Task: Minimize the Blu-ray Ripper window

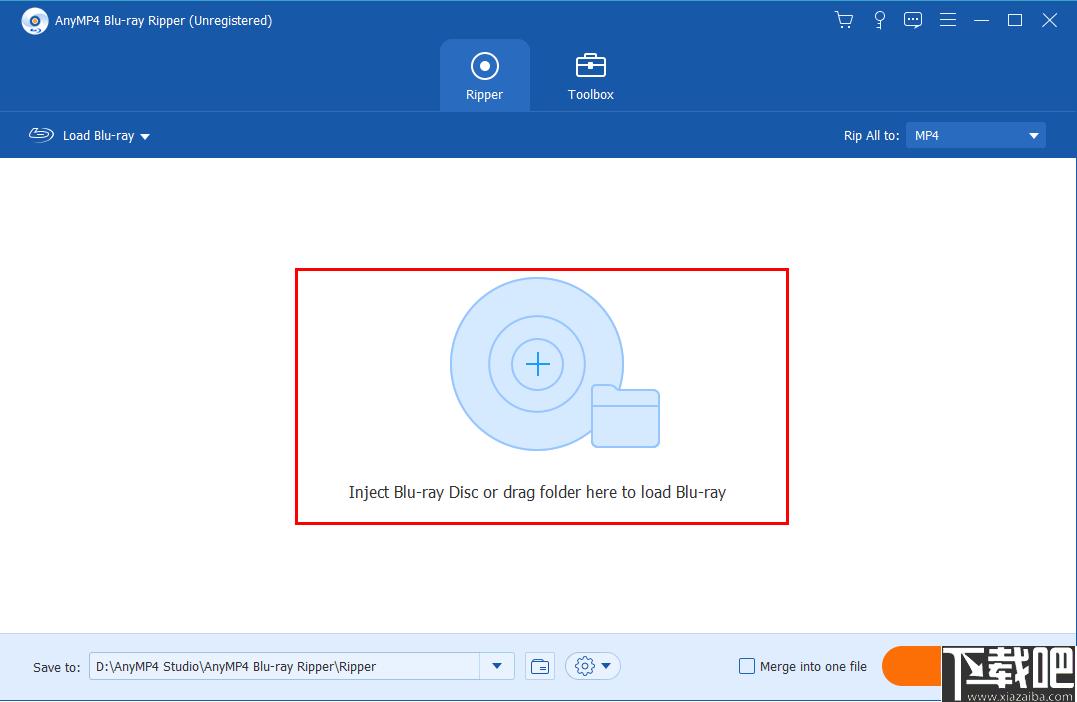Action: click(981, 20)
